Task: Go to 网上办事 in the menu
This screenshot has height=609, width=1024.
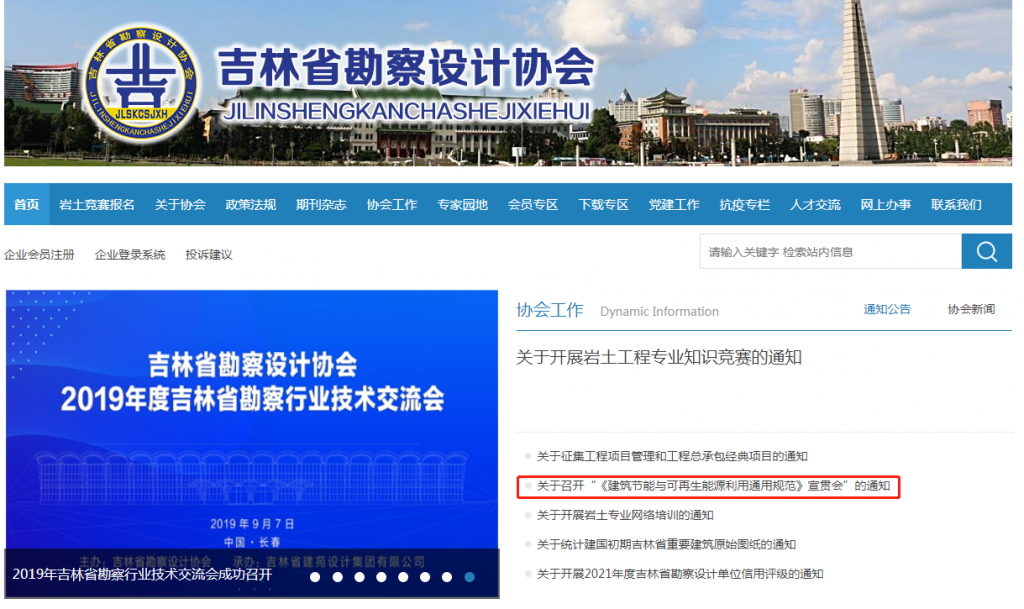Action: [885, 204]
